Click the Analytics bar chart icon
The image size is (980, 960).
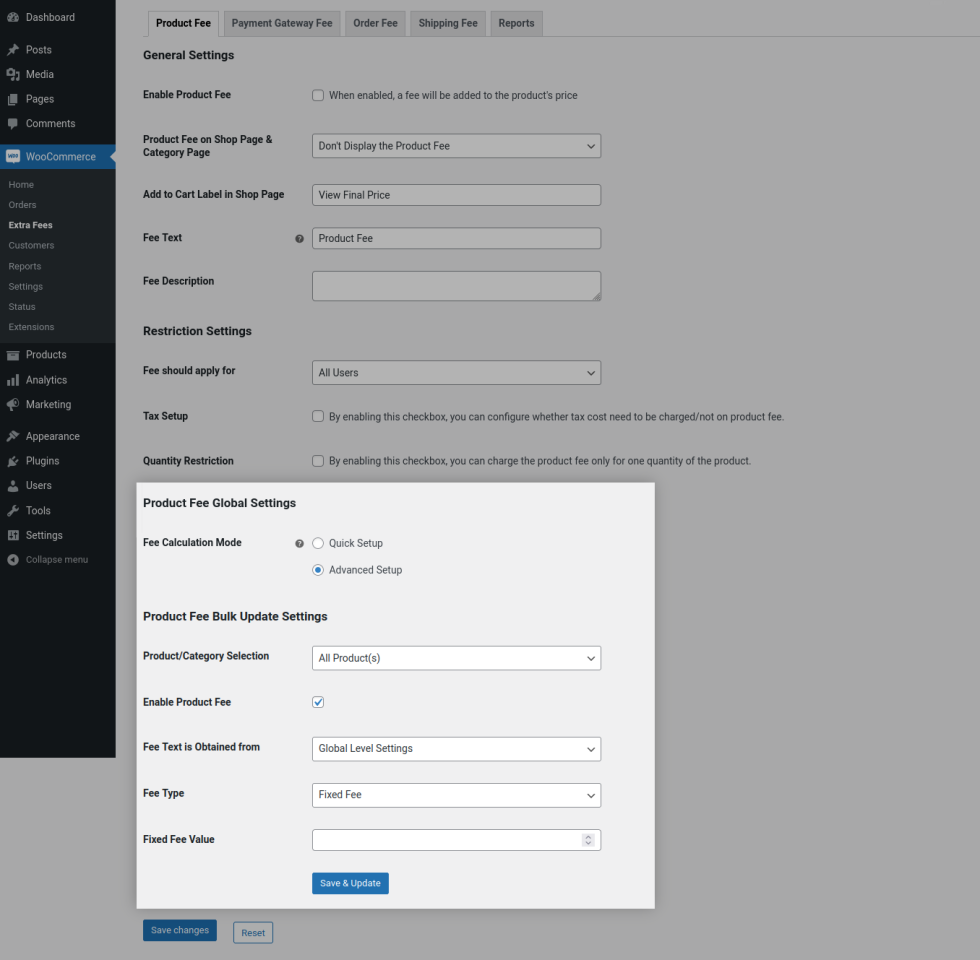click(x=12, y=380)
